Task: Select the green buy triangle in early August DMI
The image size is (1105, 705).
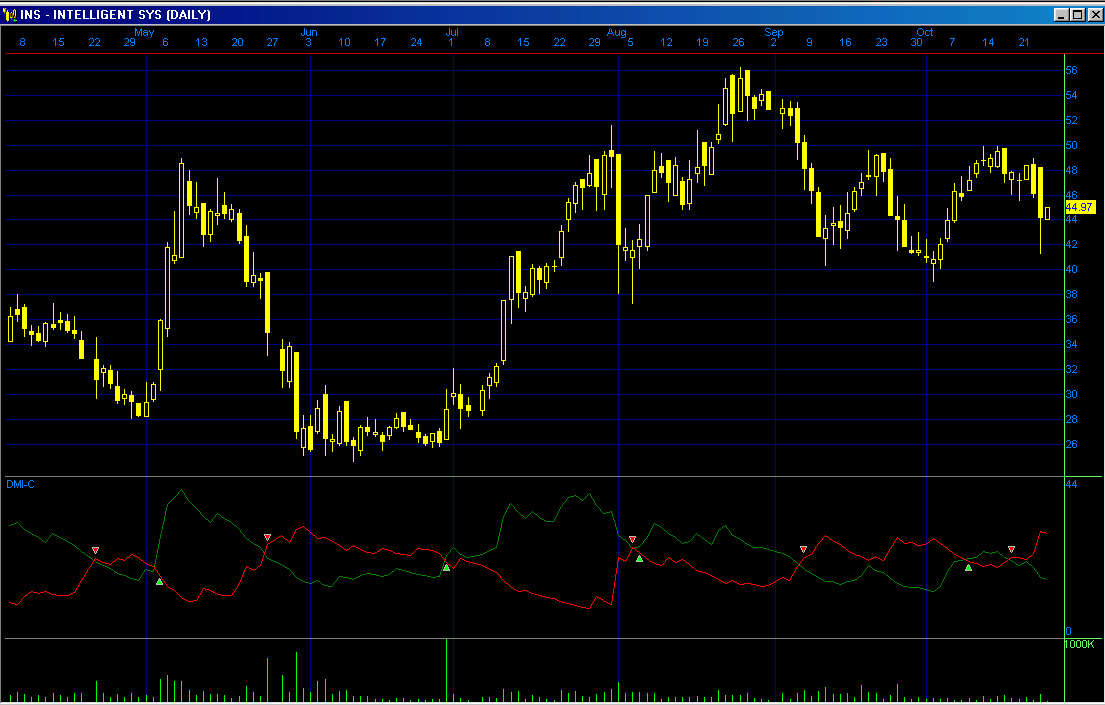Action: point(639,559)
